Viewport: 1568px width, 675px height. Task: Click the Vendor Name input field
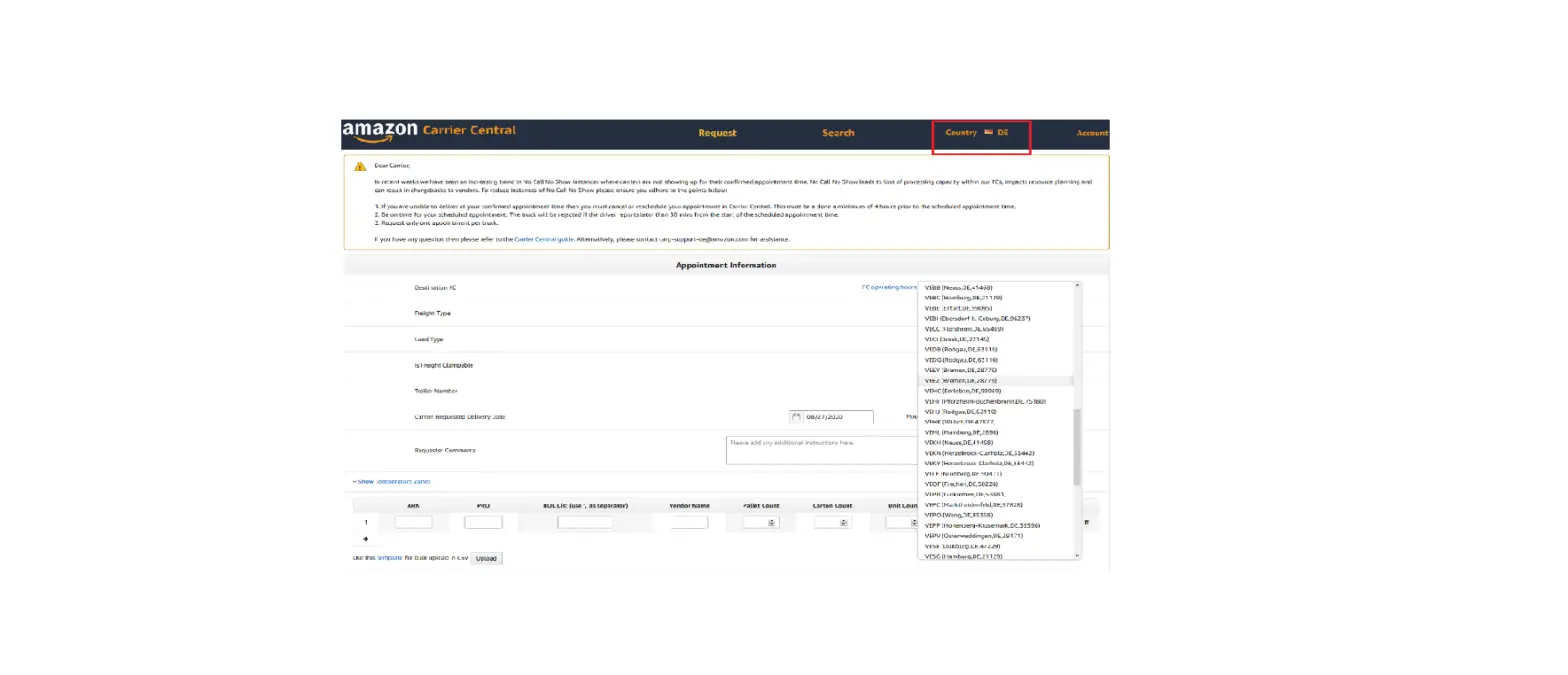689,522
